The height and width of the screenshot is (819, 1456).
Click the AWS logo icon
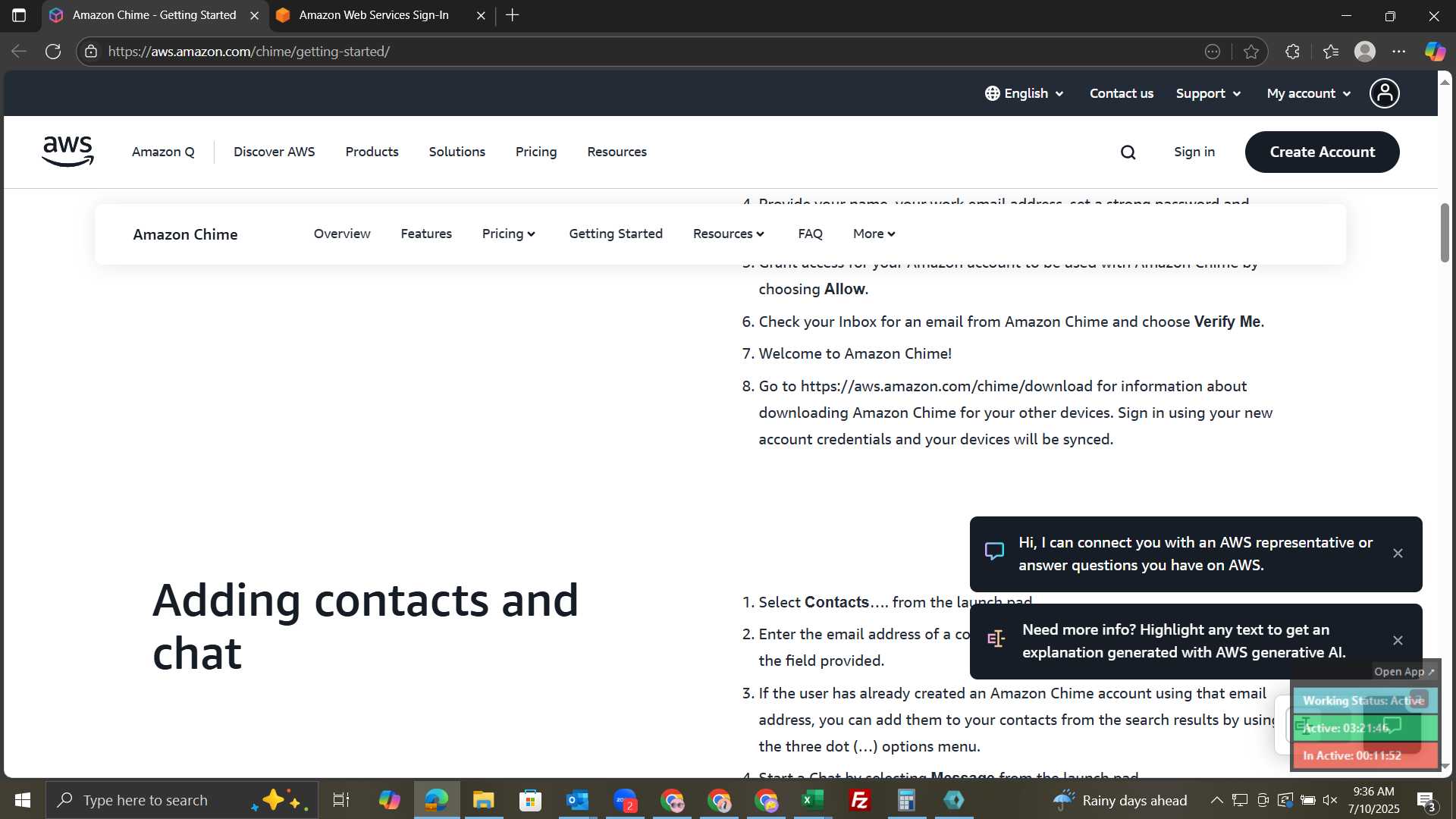tap(67, 152)
